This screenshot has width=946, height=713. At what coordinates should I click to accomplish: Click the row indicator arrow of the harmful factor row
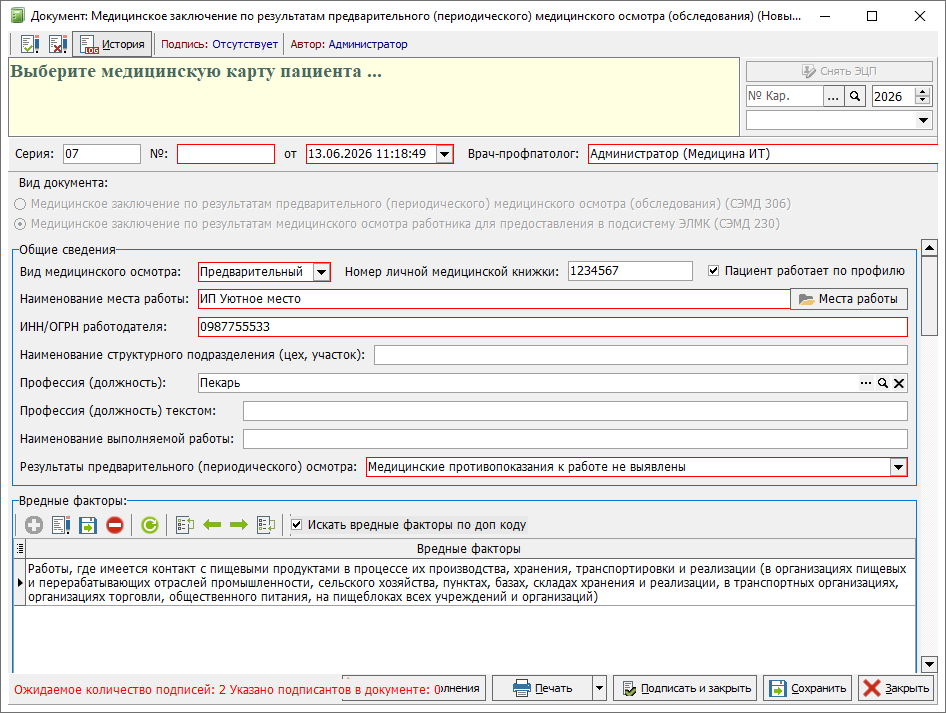click(x=20, y=583)
